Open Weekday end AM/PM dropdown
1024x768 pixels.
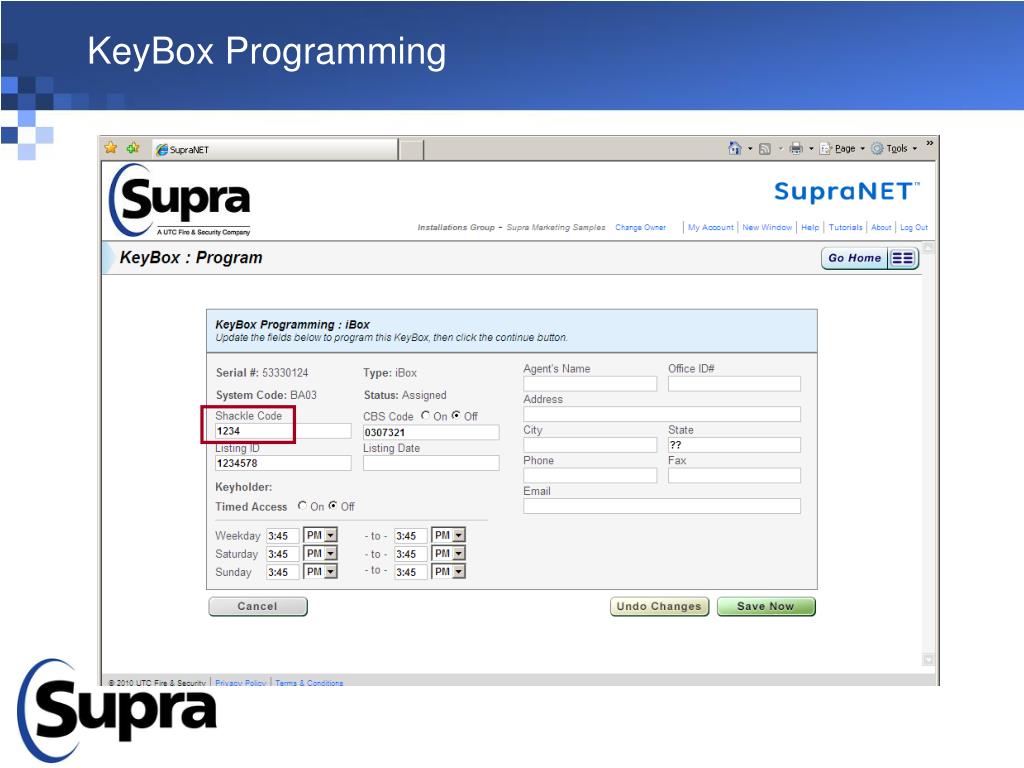coord(448,536)
